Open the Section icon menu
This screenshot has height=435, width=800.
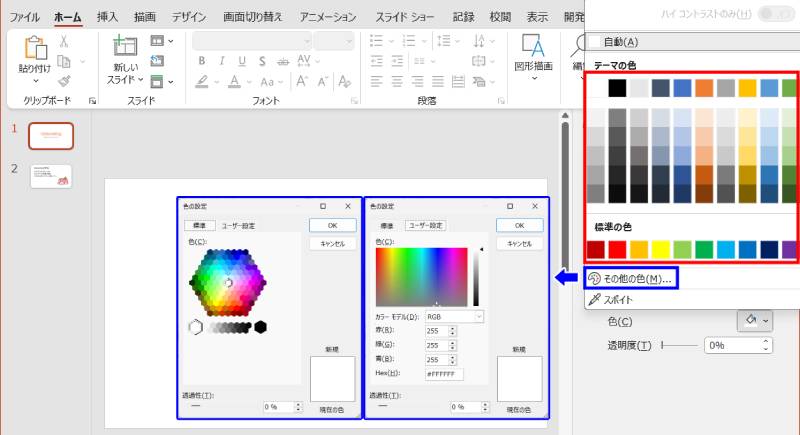tap(157, 81)
